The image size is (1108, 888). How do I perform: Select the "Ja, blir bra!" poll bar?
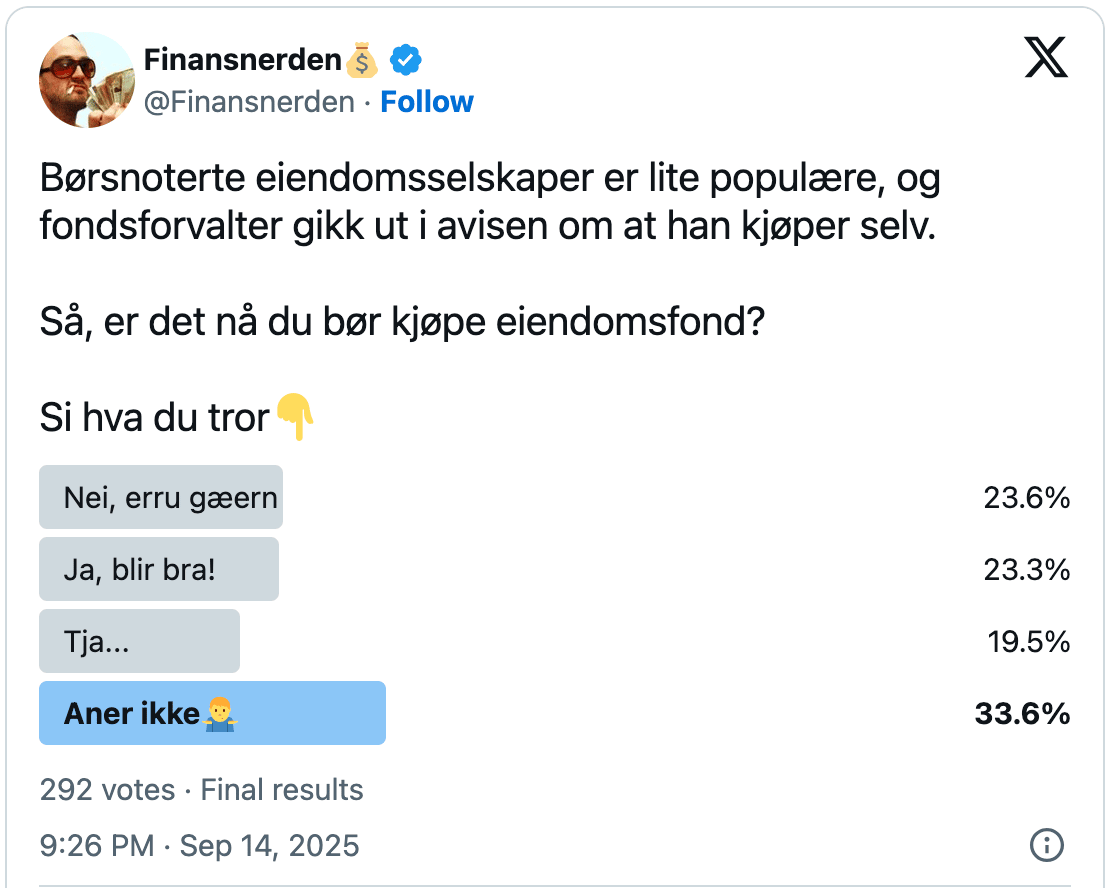(159, 569)
